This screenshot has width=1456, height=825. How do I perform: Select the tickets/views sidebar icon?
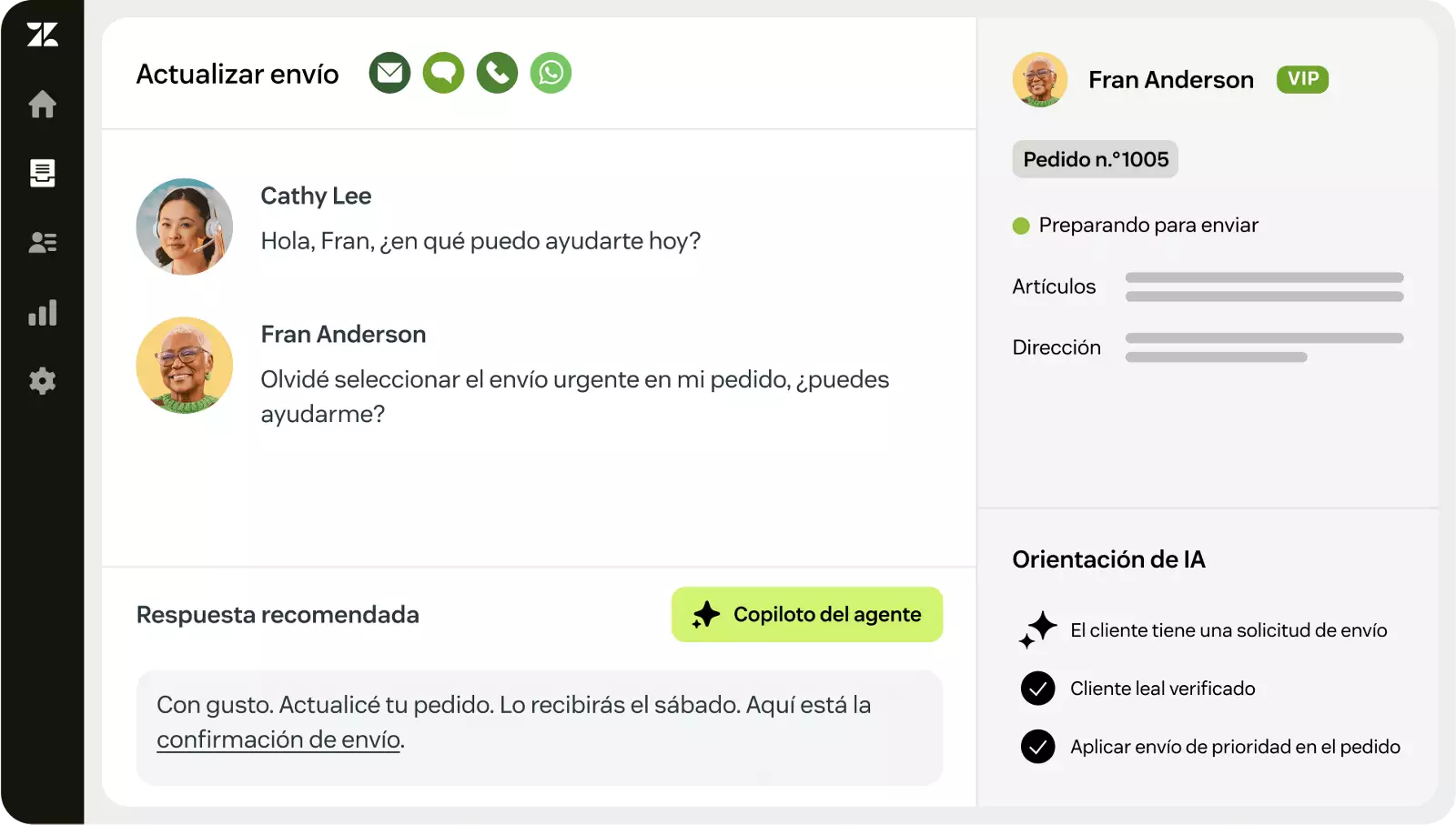pyautogui.click(x=43, y=174)
